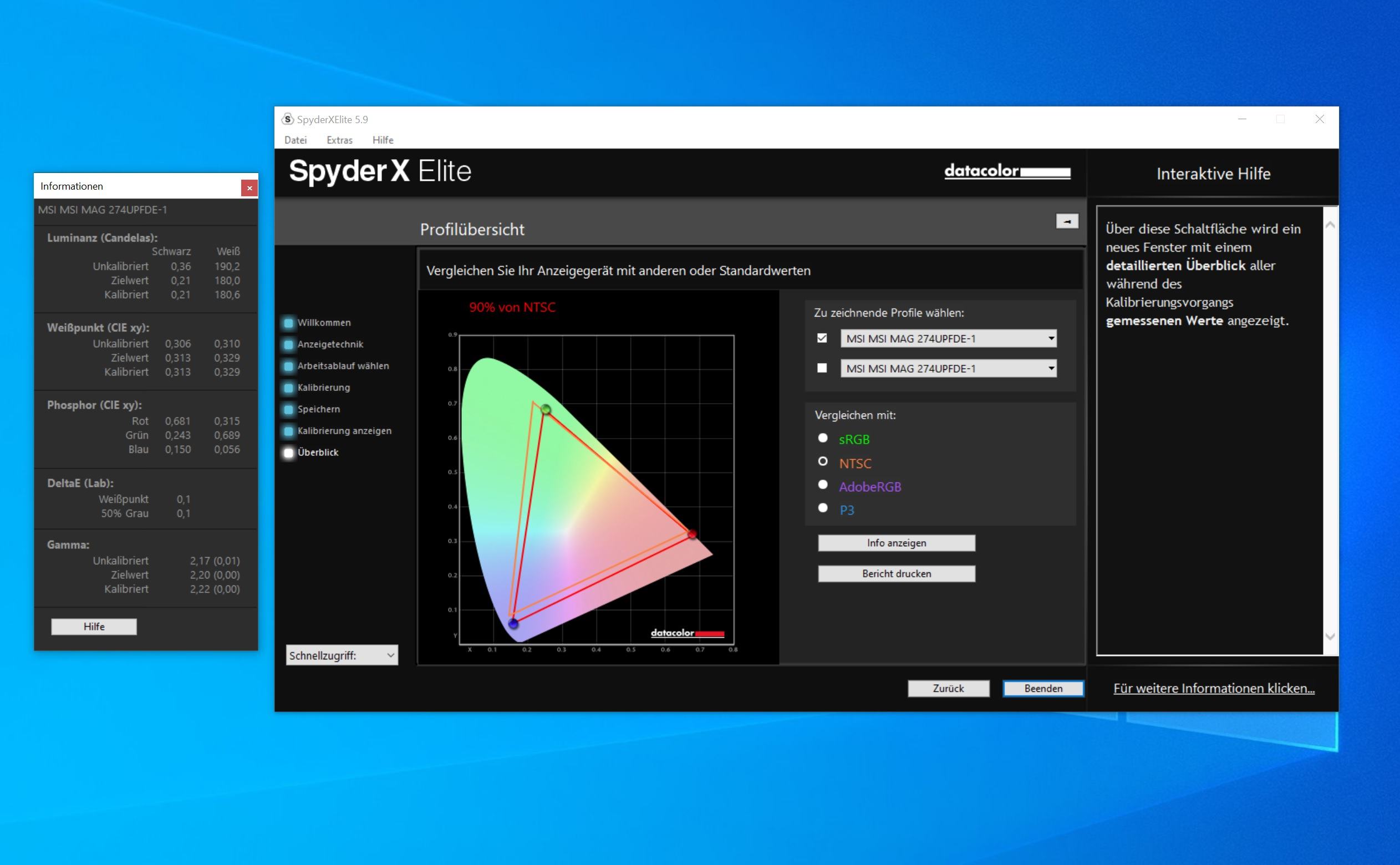Select the P3 comparison radio button
Screen dimensions: 1400x865
822,507
